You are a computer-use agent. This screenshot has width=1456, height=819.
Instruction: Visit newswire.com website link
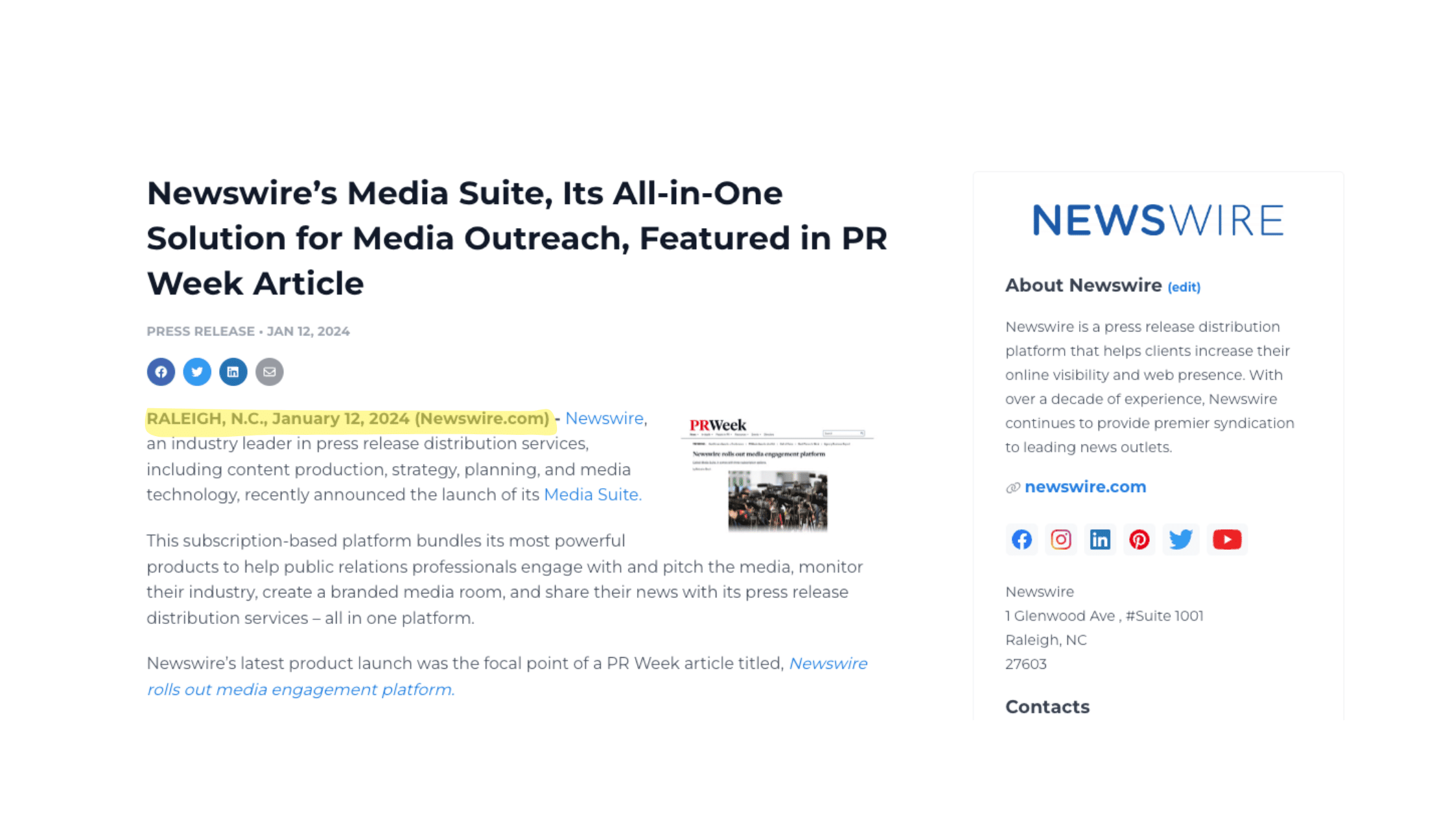pyautogui.click(x=1085, y=487)
